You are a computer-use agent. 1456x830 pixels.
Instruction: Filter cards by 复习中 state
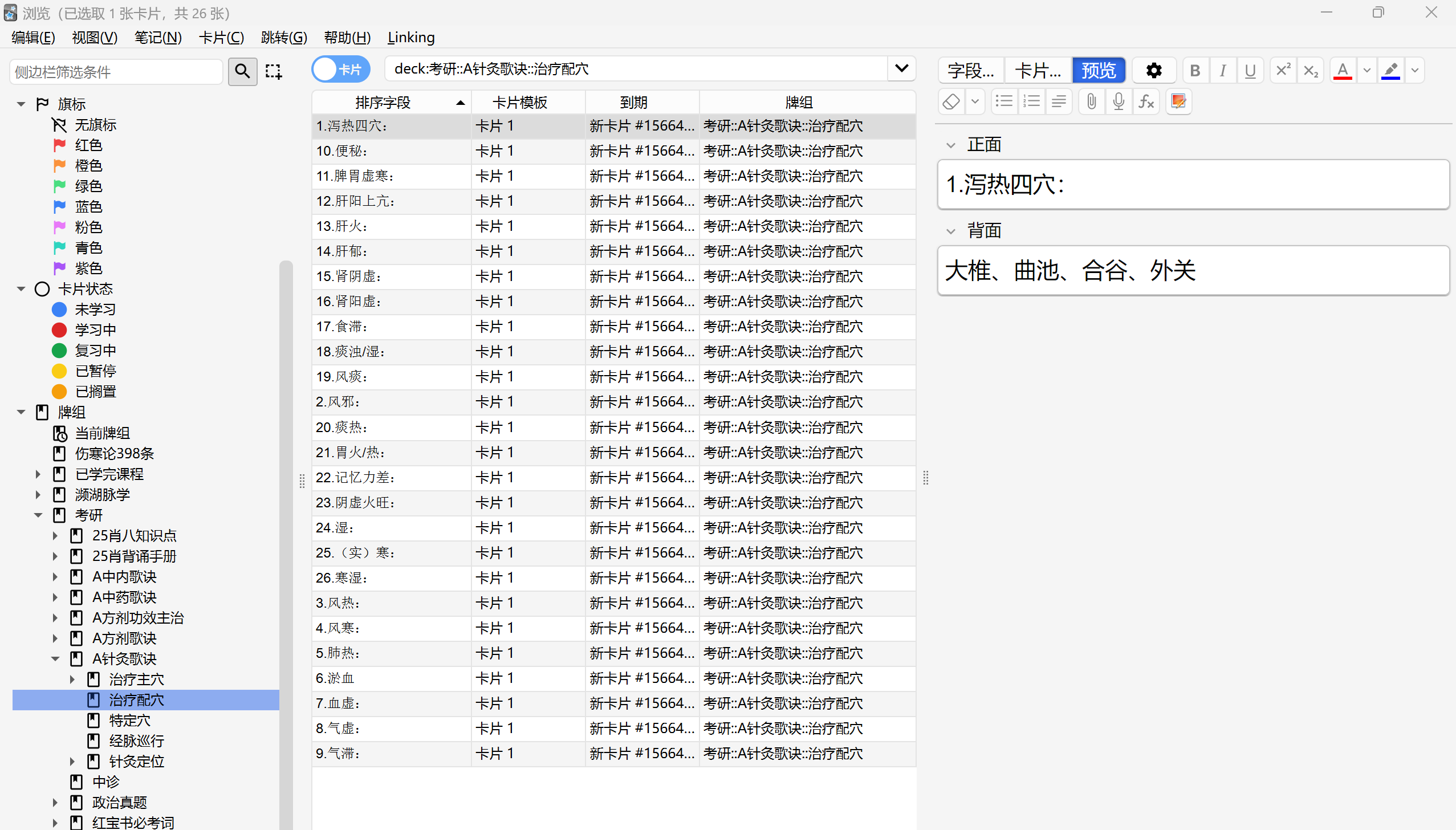point(96,351)
